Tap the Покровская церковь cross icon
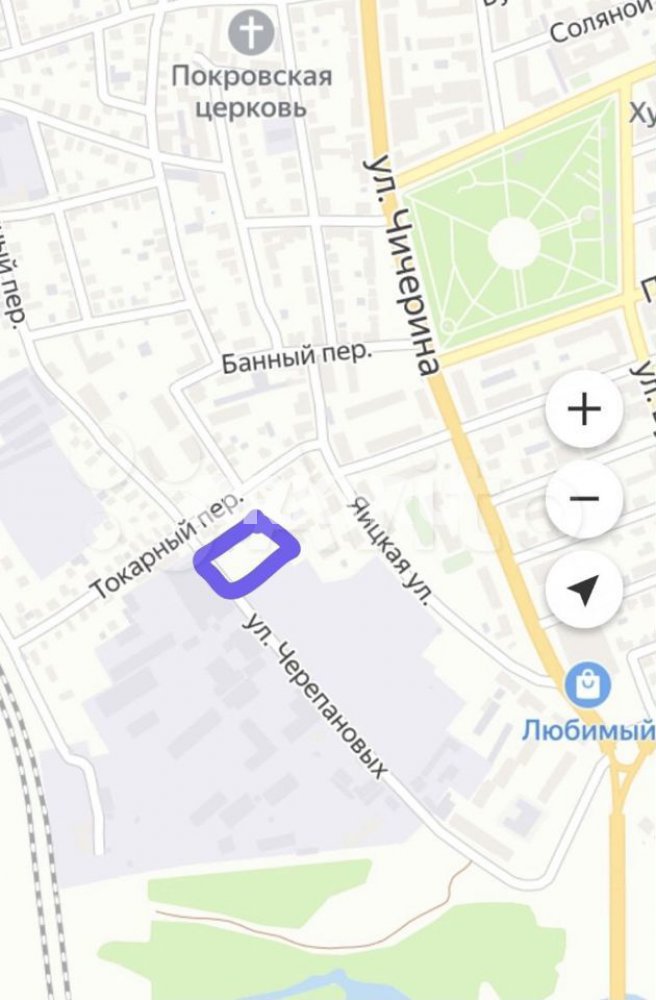 click(251, 32)
